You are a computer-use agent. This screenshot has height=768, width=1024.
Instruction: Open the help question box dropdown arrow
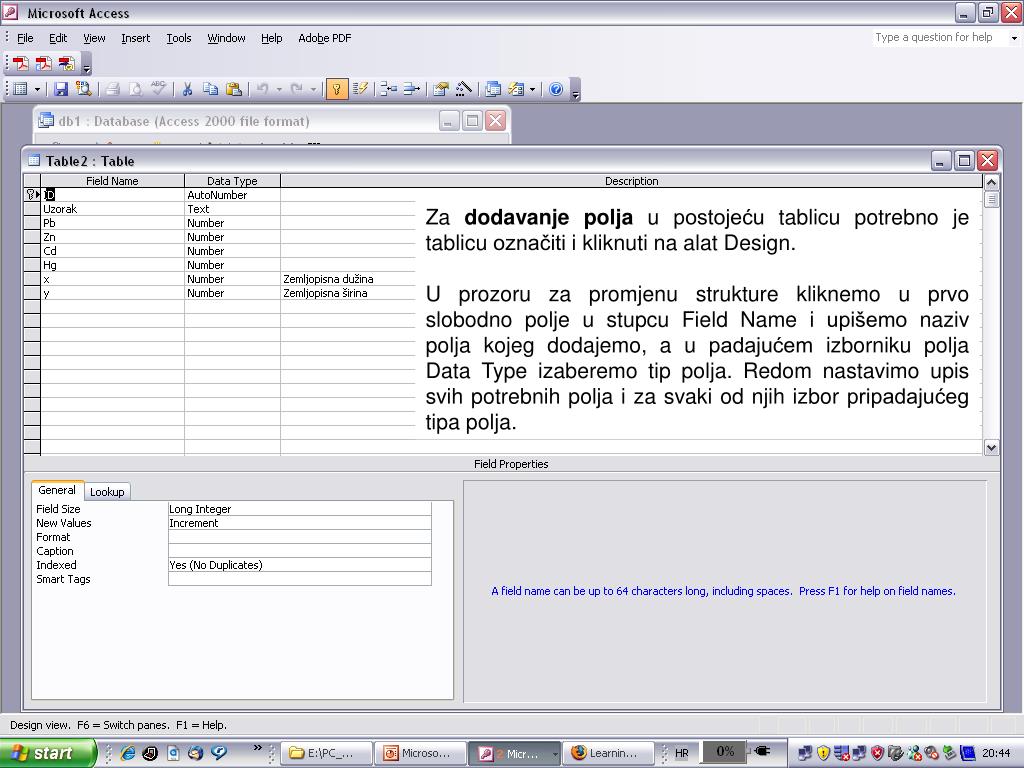pyautogui.click(x=1014, y=38)
